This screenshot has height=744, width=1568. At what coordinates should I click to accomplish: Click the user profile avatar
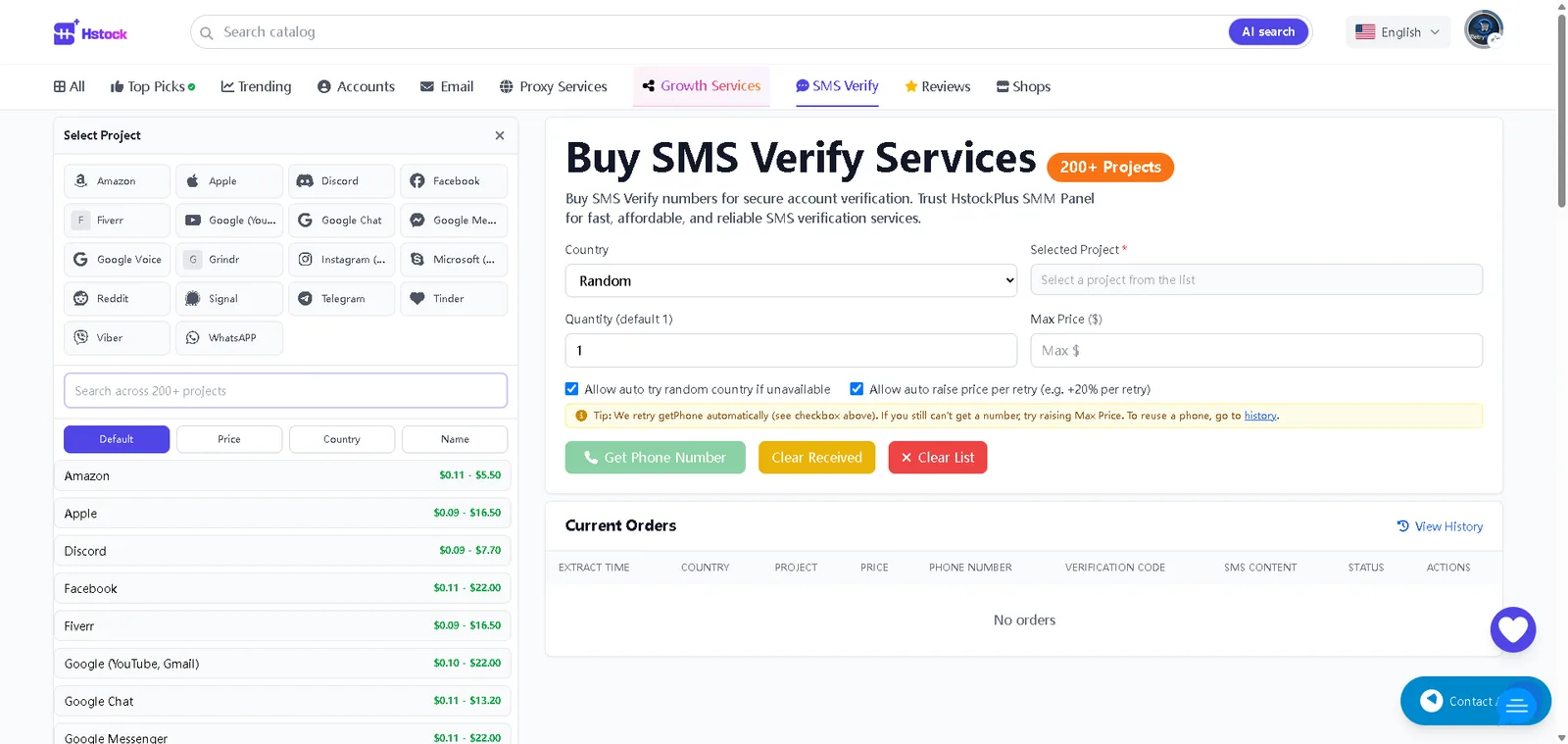[x=1484, y=29]
